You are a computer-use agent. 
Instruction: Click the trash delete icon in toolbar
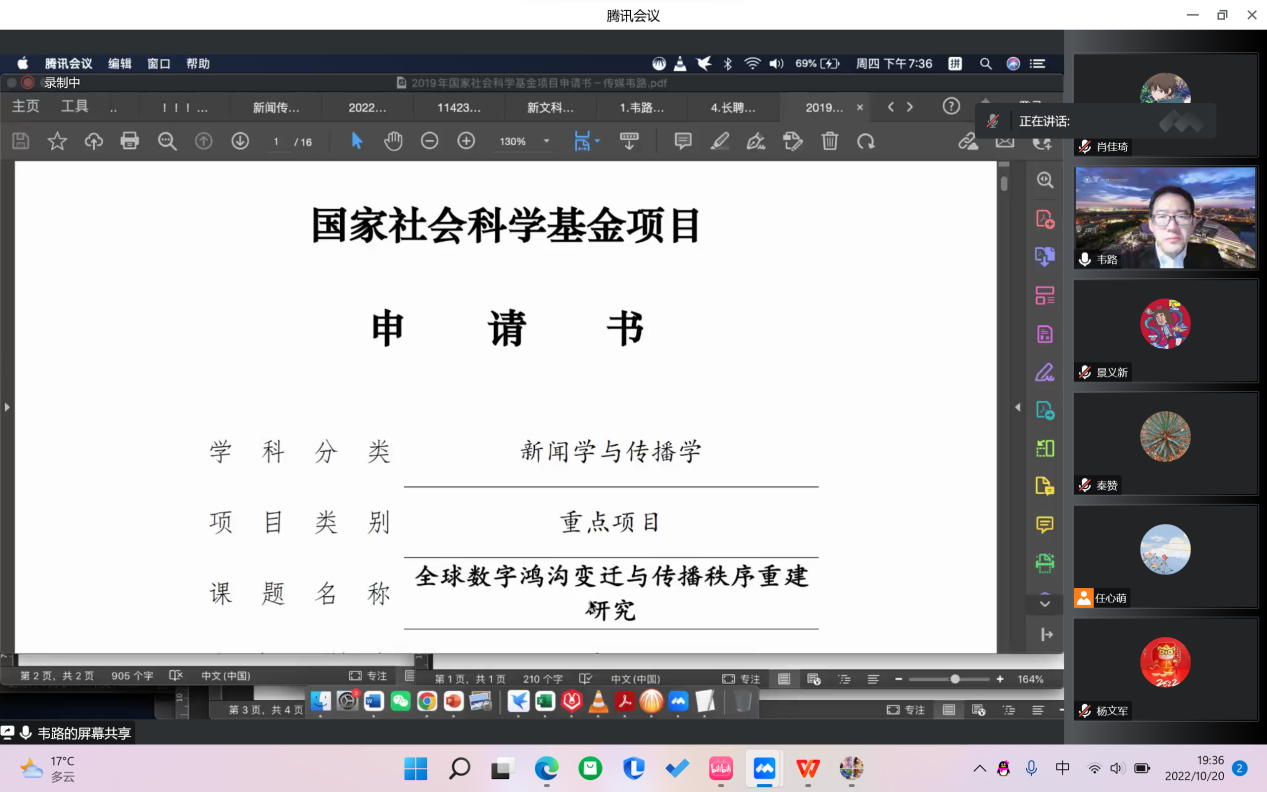[830, 141]
